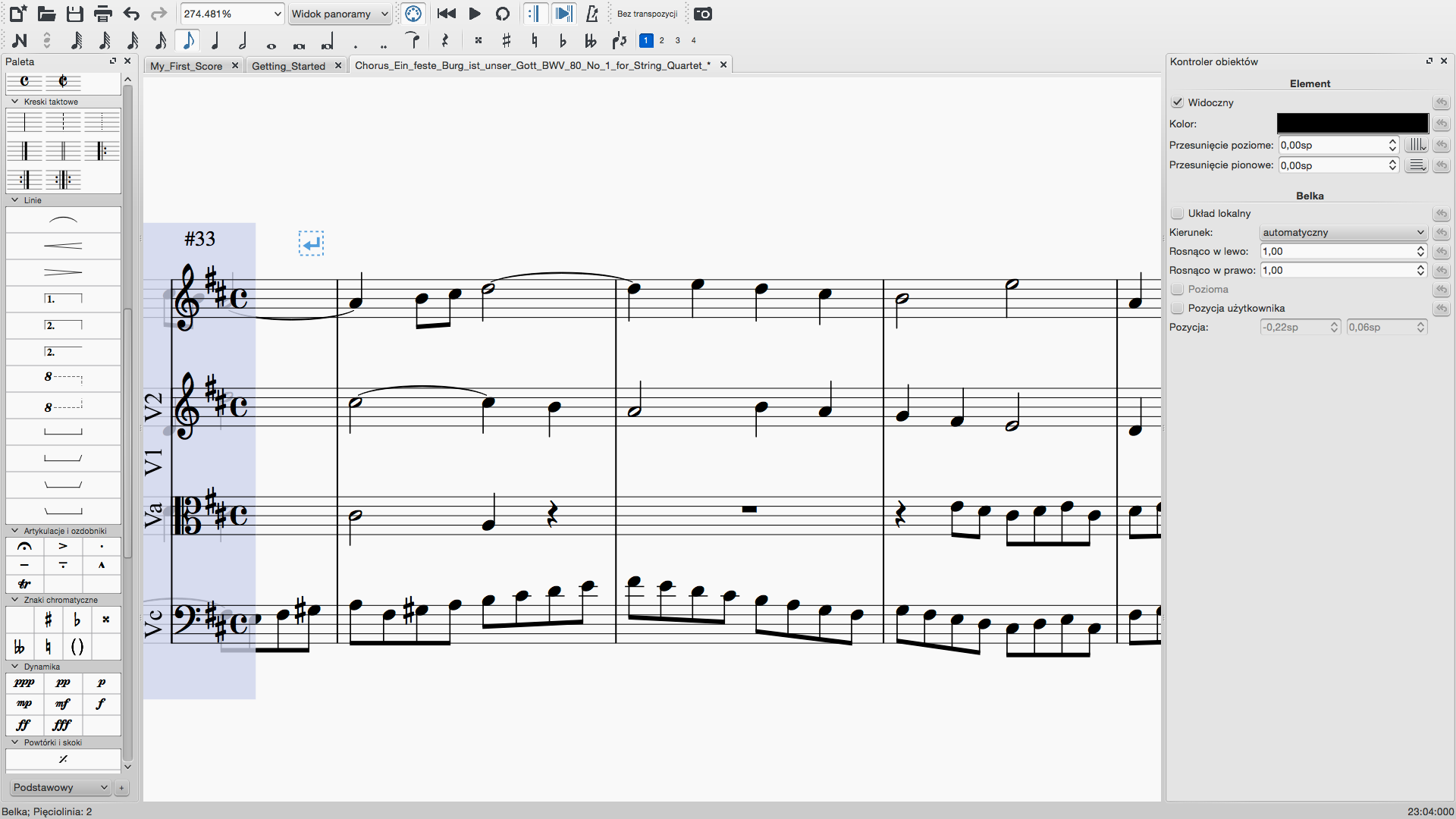
Task: Open the Kolor color swatch
Action: 1353,124
